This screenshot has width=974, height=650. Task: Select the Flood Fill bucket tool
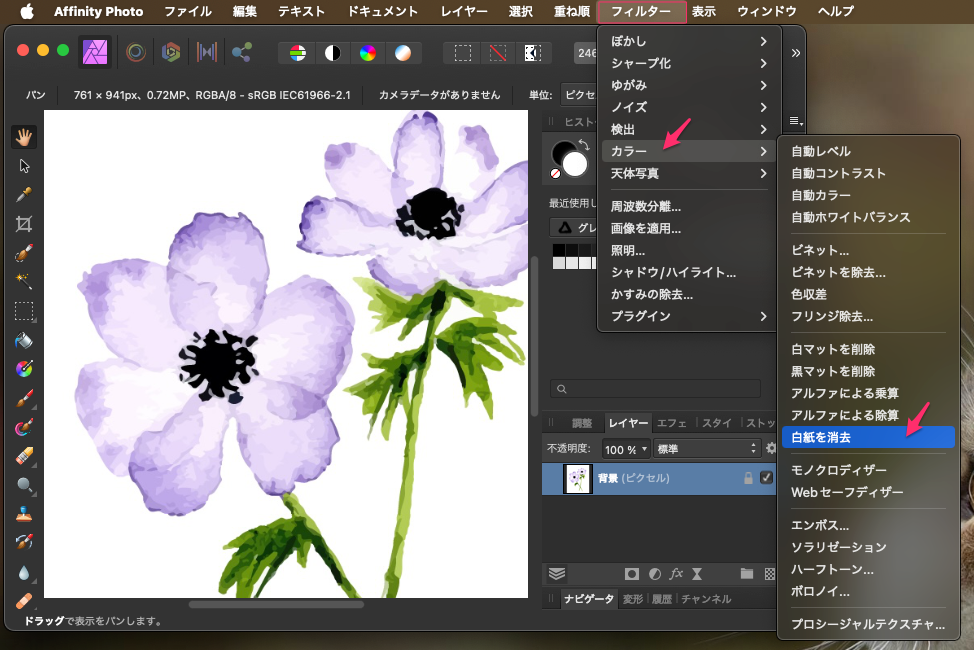tap(24, 340)
